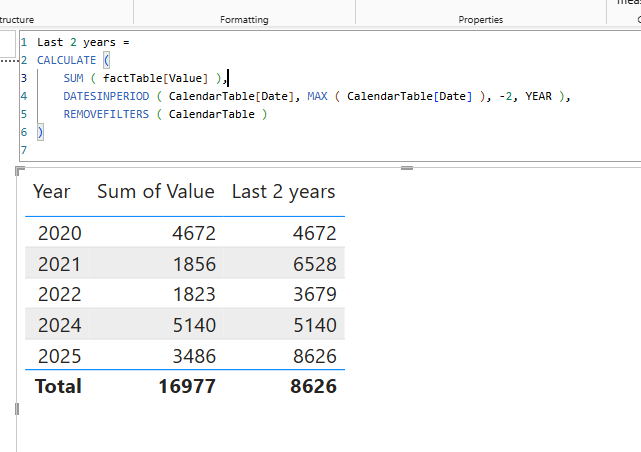Click the SUM function in the formula
This screenshot has height=452, width=641.
pos(73,78)
